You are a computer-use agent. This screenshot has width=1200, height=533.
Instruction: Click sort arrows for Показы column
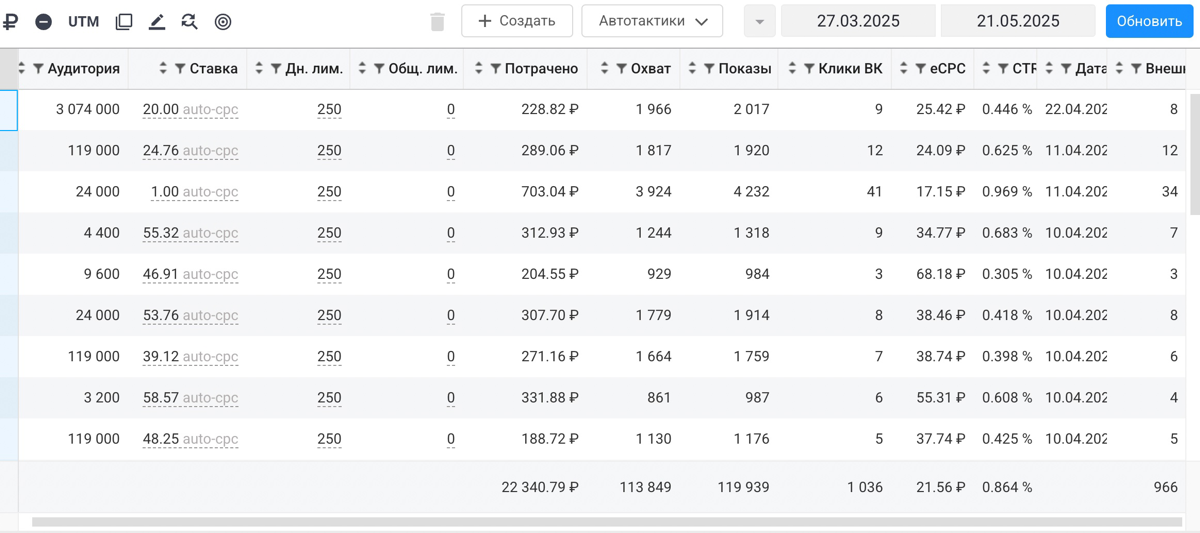tap(692, 69)
